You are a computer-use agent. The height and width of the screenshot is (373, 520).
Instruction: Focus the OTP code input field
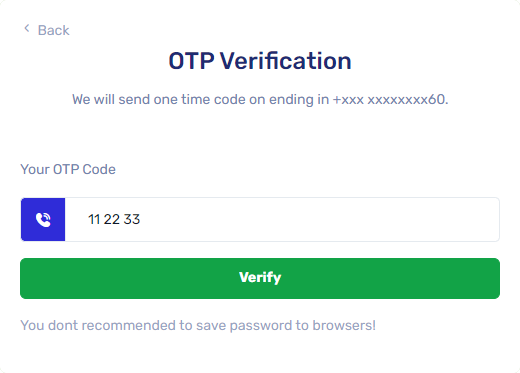[x=282, y=219]
